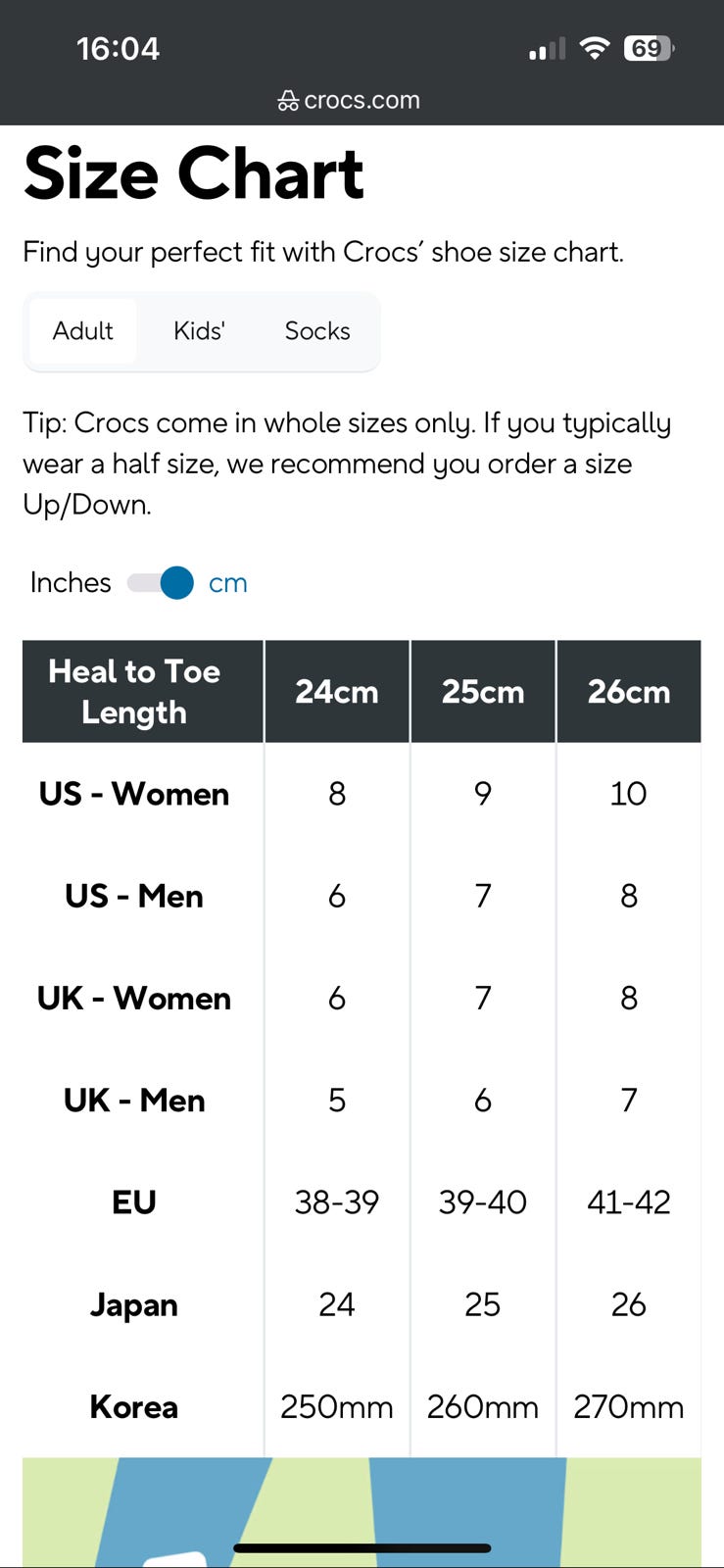Switch to the Adult size tab
724x1568 pixels.
(83, 331)
